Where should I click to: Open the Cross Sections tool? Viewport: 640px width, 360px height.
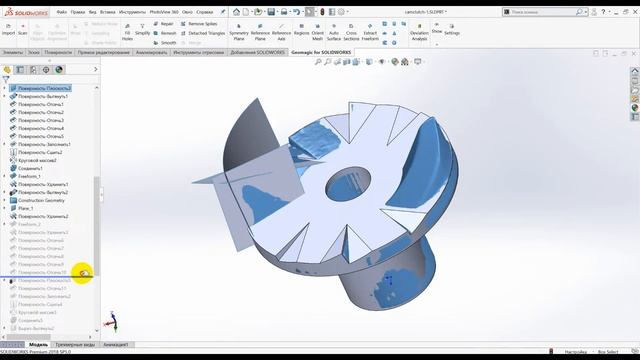(351, 32)
